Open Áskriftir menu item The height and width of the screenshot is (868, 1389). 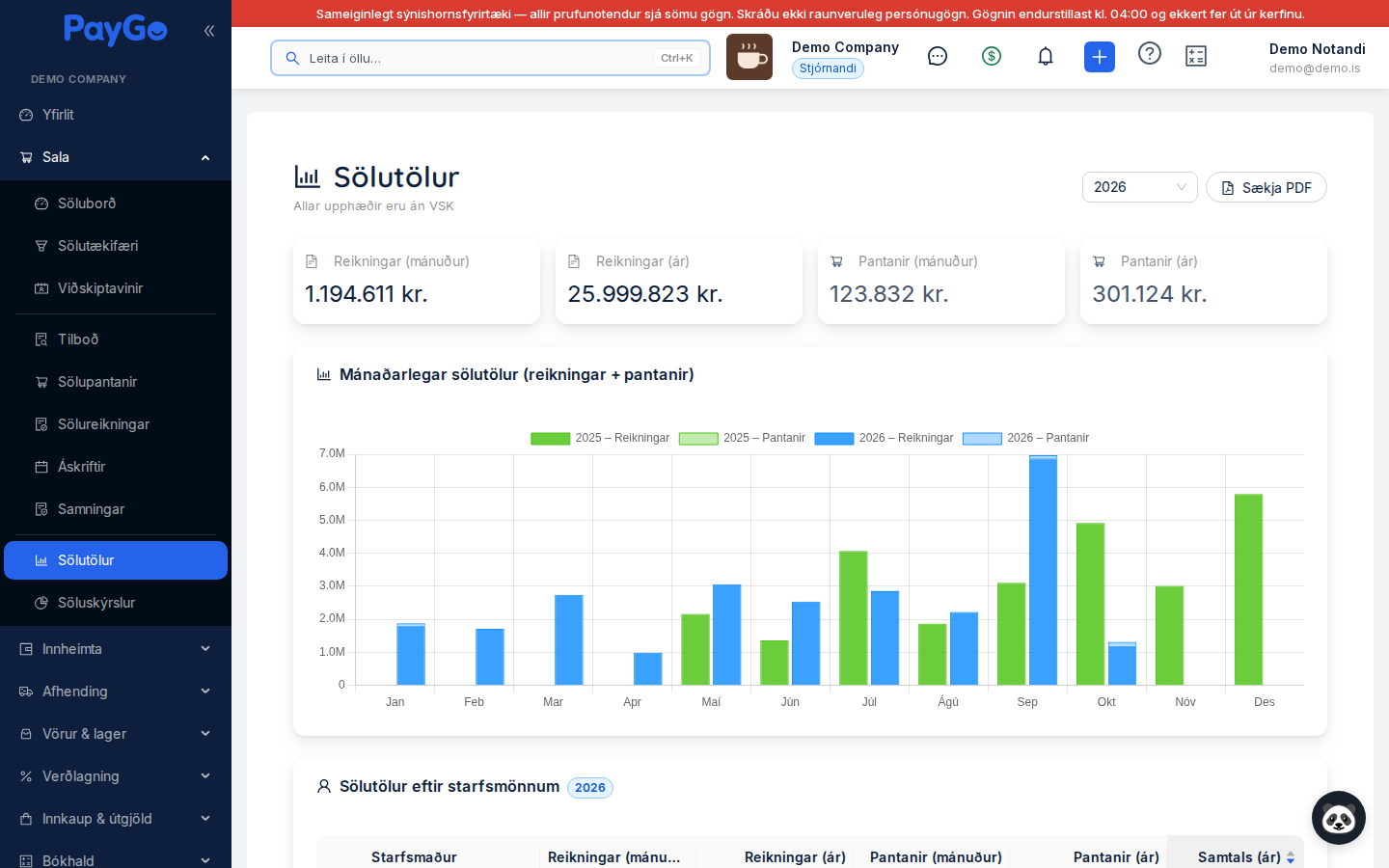(116, 467)
